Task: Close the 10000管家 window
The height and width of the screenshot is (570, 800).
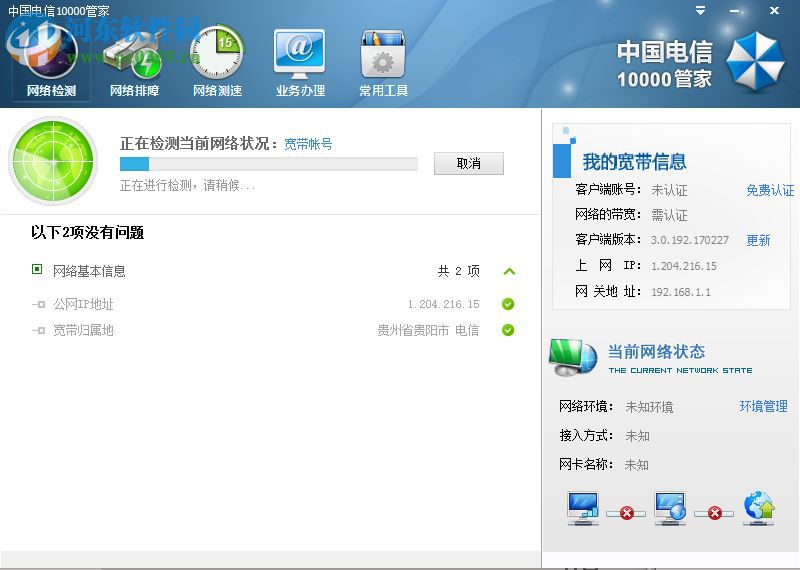Action: coord(774,10)
